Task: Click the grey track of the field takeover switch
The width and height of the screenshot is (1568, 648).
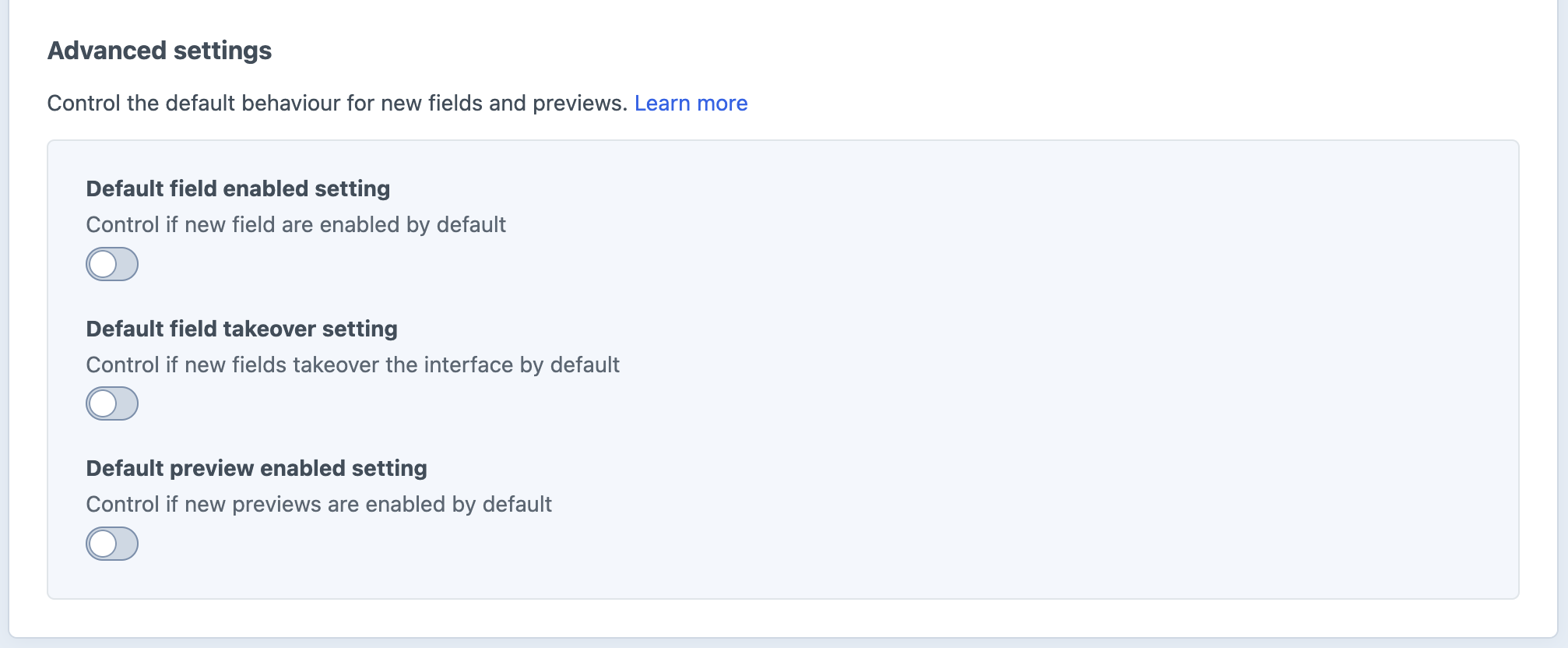Action: [127, 403]
